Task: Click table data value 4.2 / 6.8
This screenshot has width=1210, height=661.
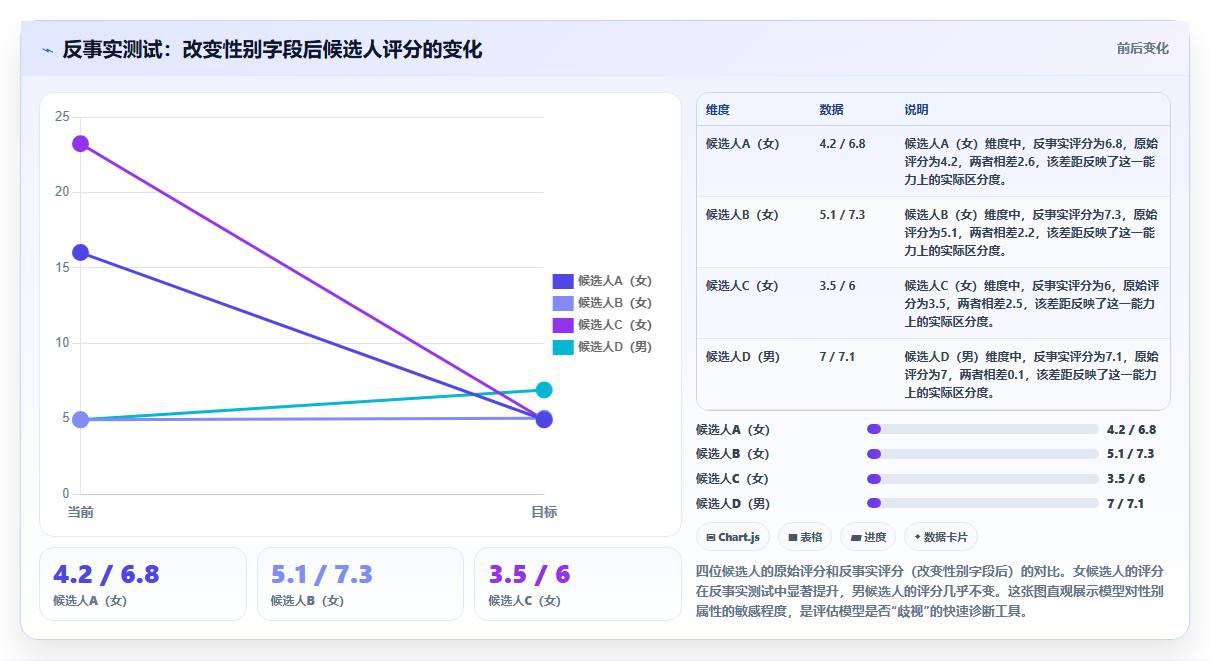Action: pyautogui.click(x=842, y=144)
